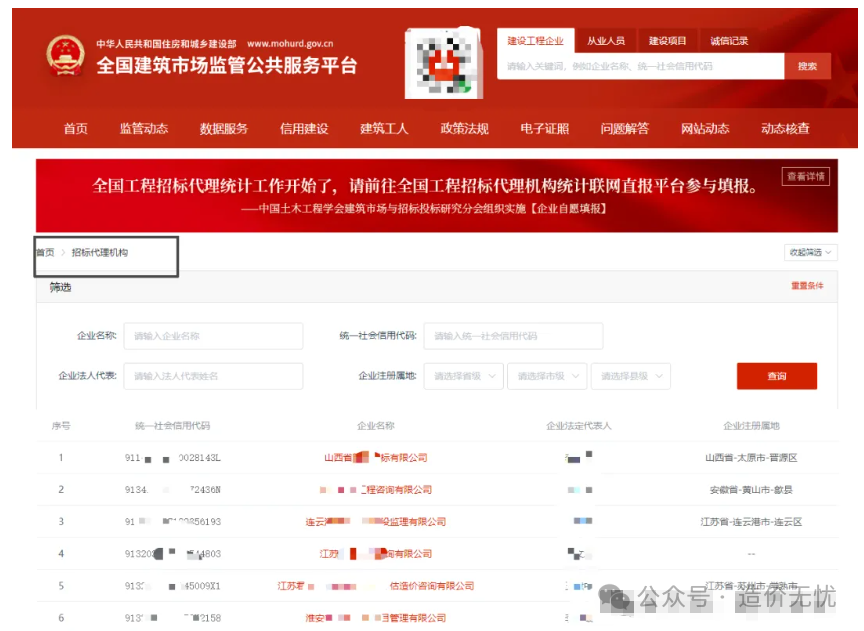
Task: Select the 建设项目 search tab
Action: tap(667, 41)
